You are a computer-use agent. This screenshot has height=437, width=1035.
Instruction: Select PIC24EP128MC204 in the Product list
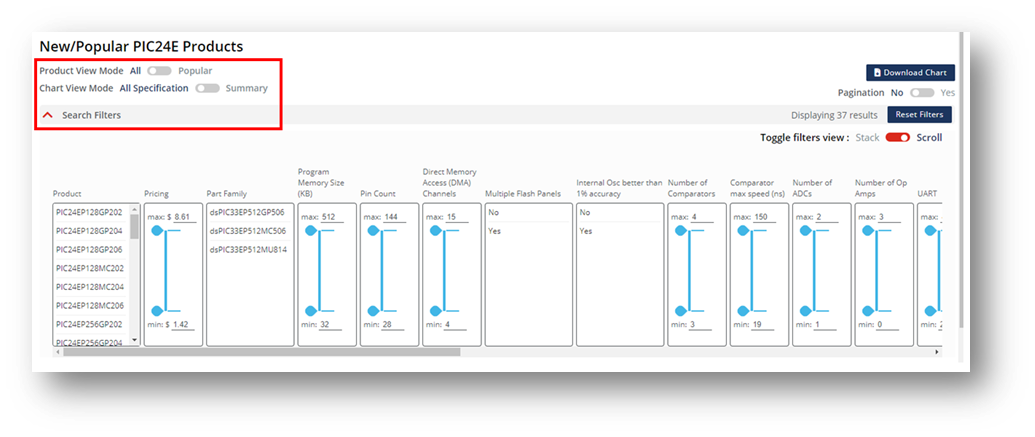click(x=89, y=287)
